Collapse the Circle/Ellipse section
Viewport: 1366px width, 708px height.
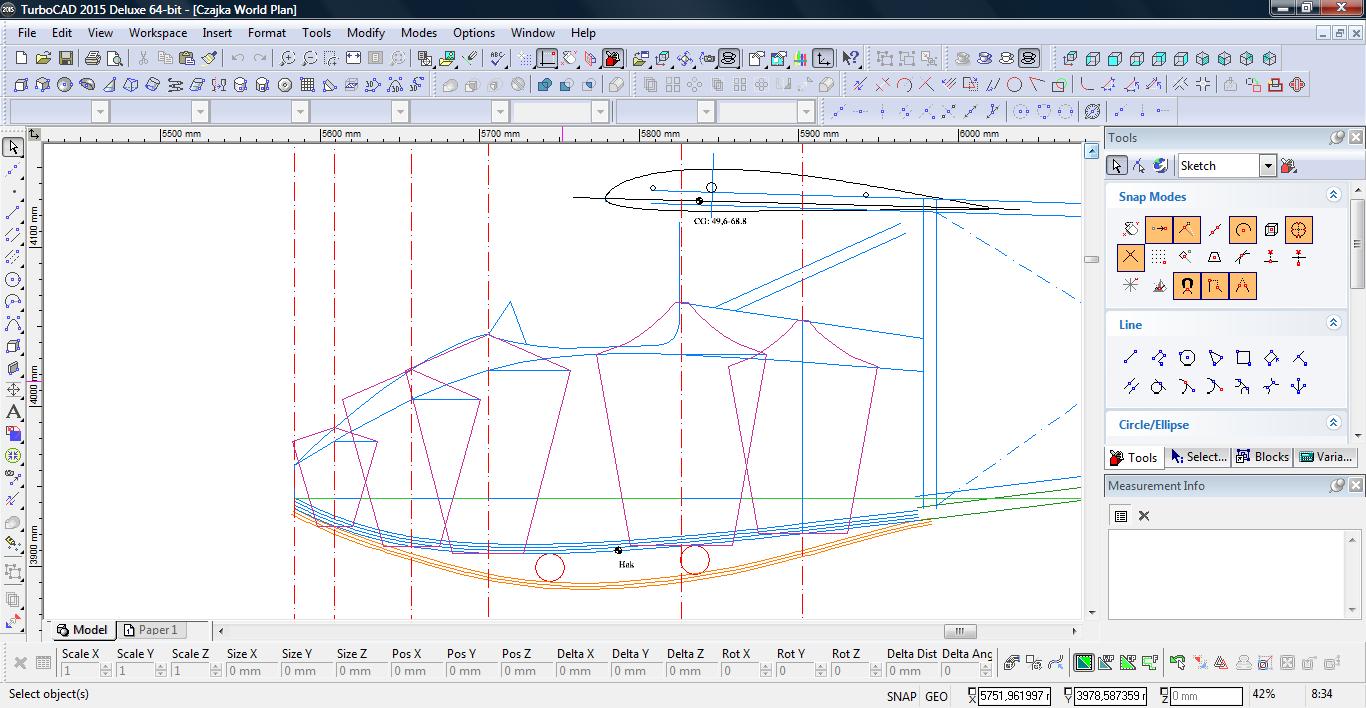(1332, 423)
